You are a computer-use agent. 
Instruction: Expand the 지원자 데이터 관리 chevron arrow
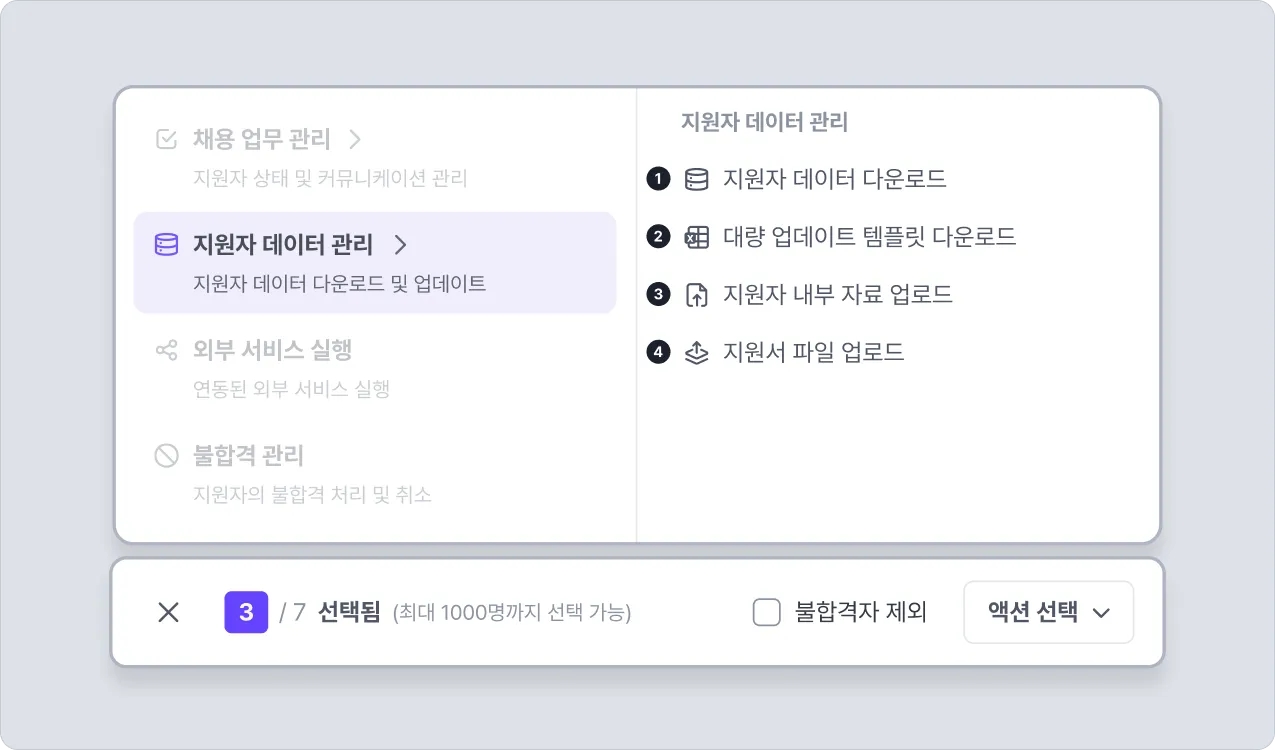[x=400, y=245]
